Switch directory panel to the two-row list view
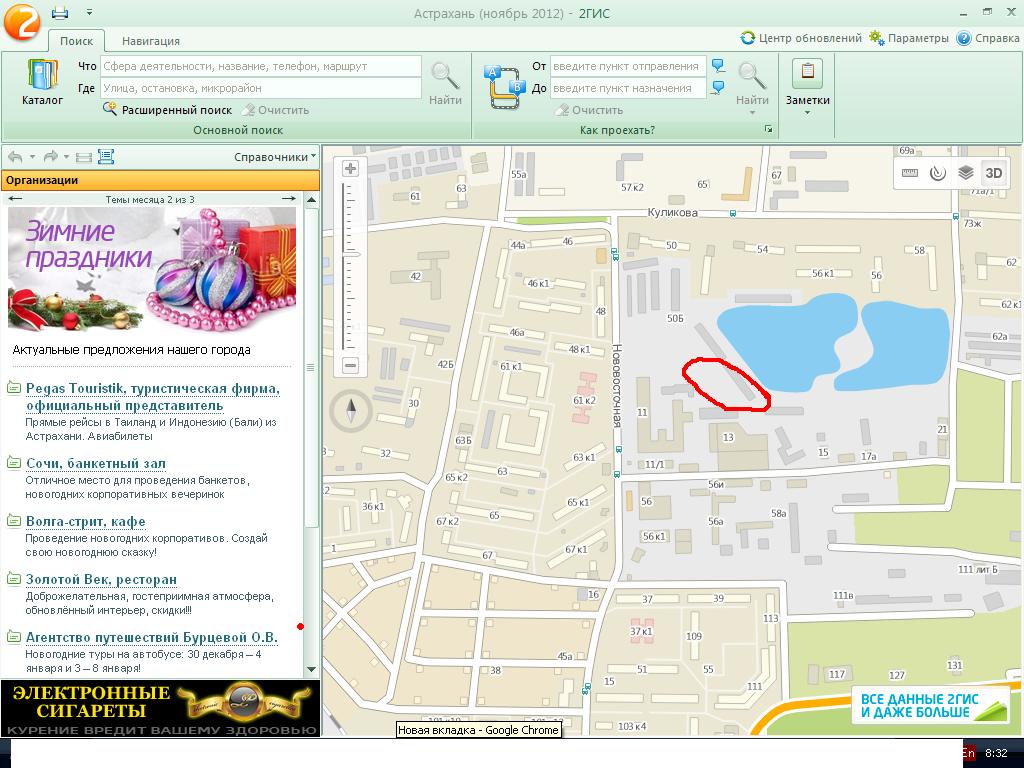The width and height of the screenshot is (1024, 768). tap(84, 157)
